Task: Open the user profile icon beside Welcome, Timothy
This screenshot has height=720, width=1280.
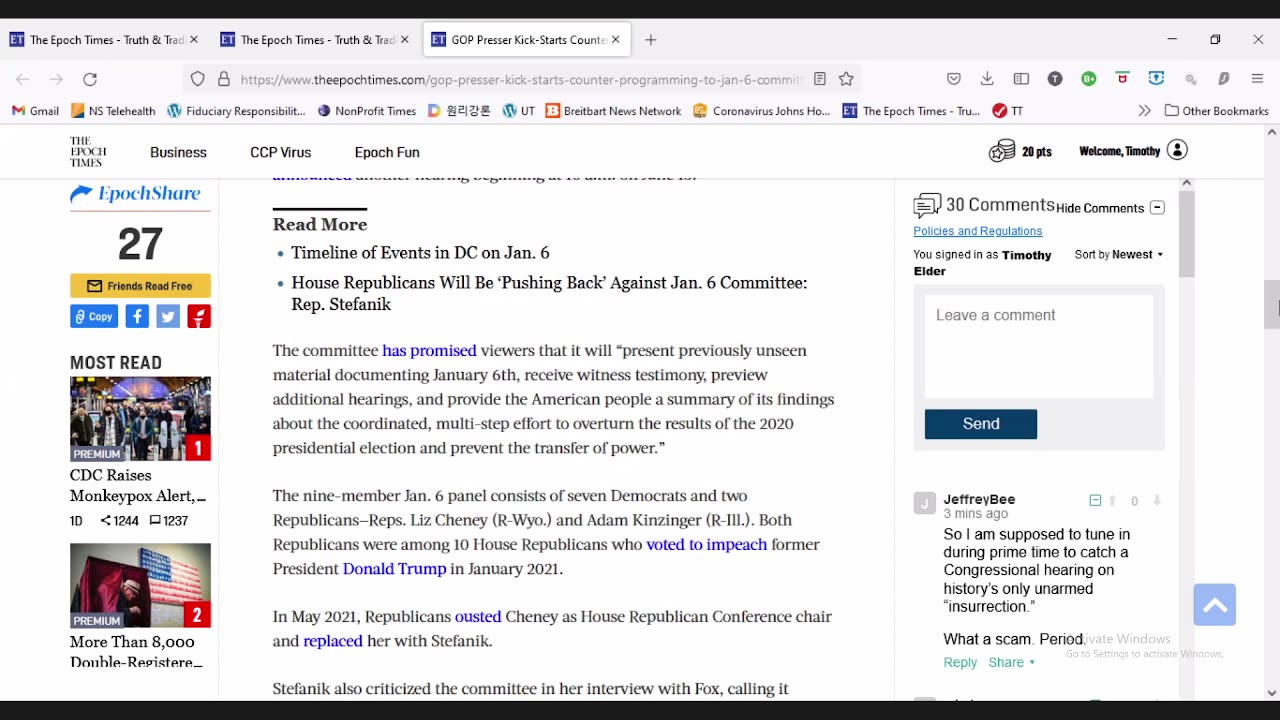Action: [x=1177, y=150]
